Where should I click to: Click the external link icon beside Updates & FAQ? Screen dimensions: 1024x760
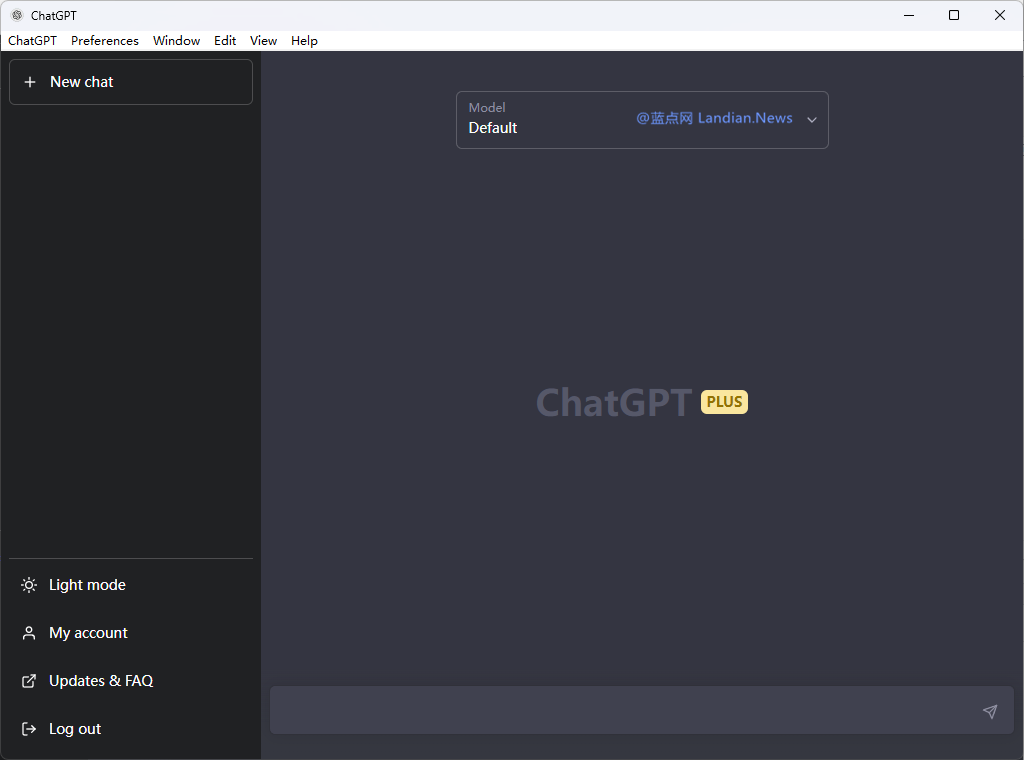pyautogui.click(x=29, y=681)
